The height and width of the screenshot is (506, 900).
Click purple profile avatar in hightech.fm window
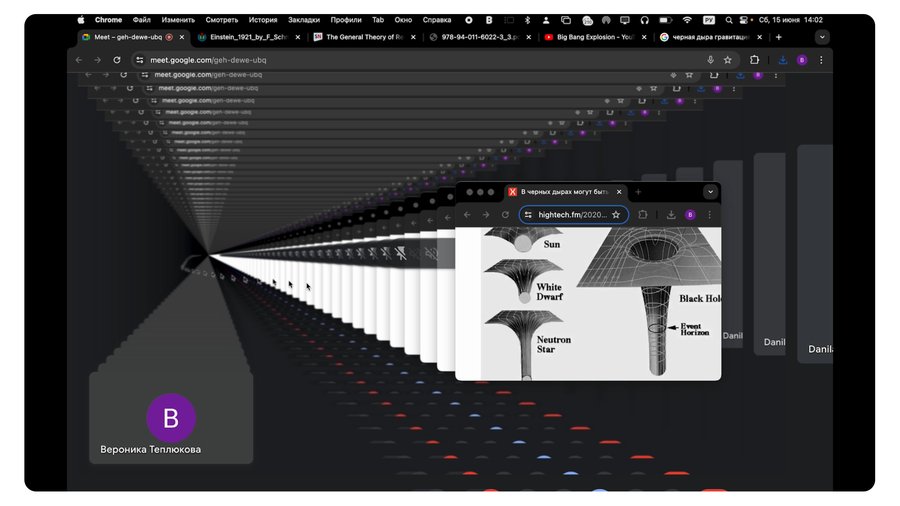click(690, 215)
